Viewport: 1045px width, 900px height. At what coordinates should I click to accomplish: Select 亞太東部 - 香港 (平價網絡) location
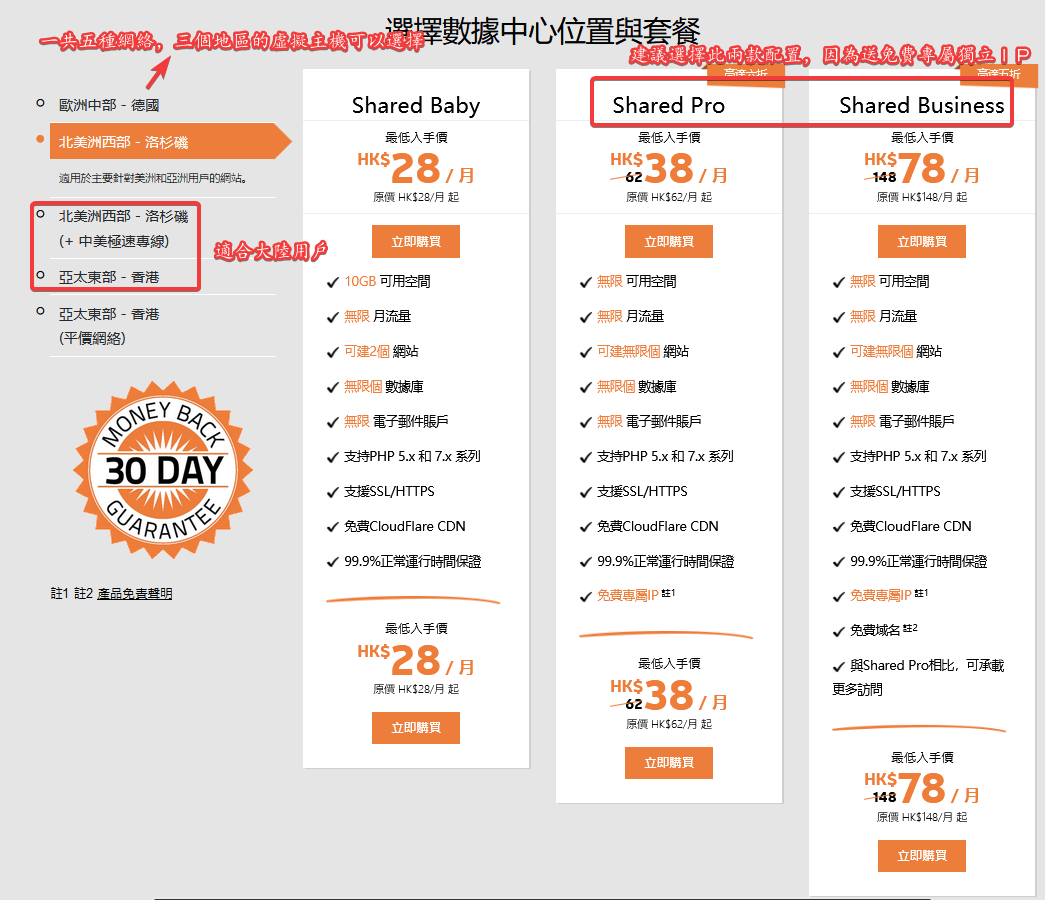(x=109, y=326)
